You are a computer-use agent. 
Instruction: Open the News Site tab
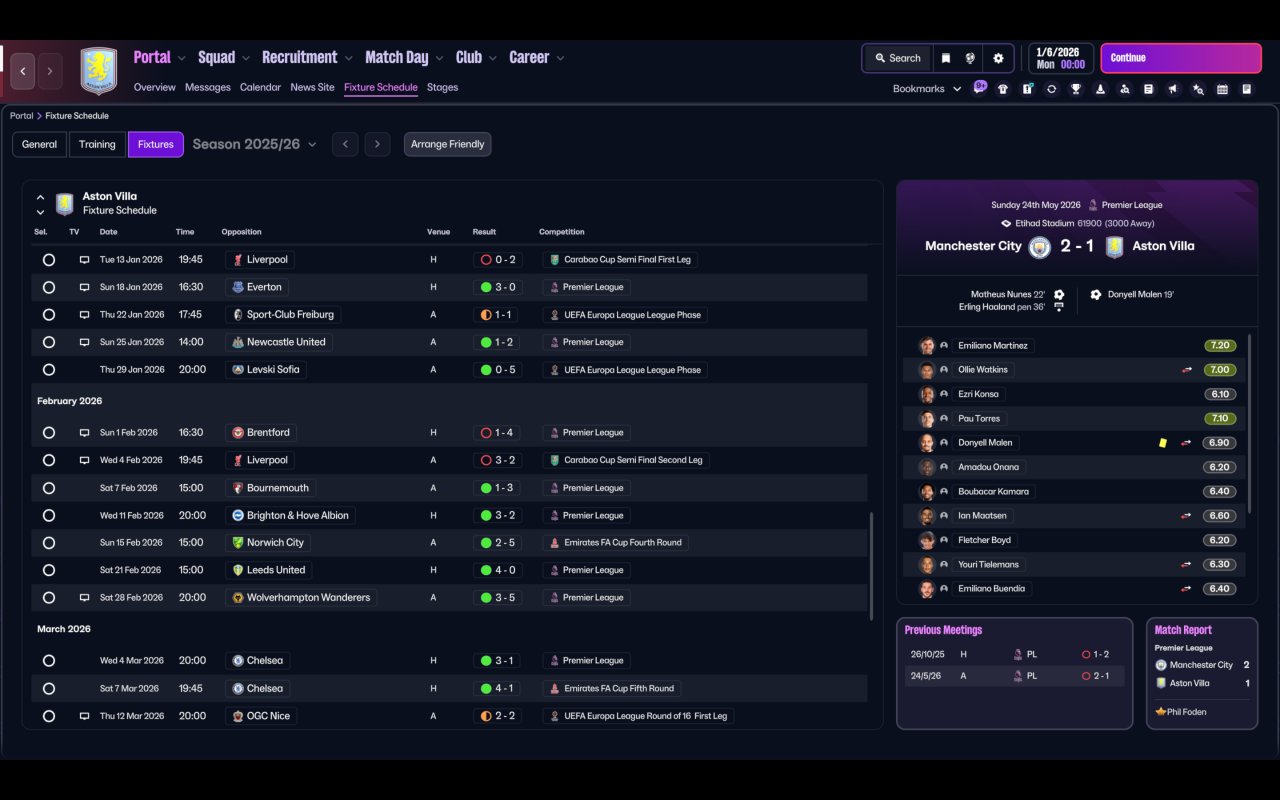click(312, 87)
